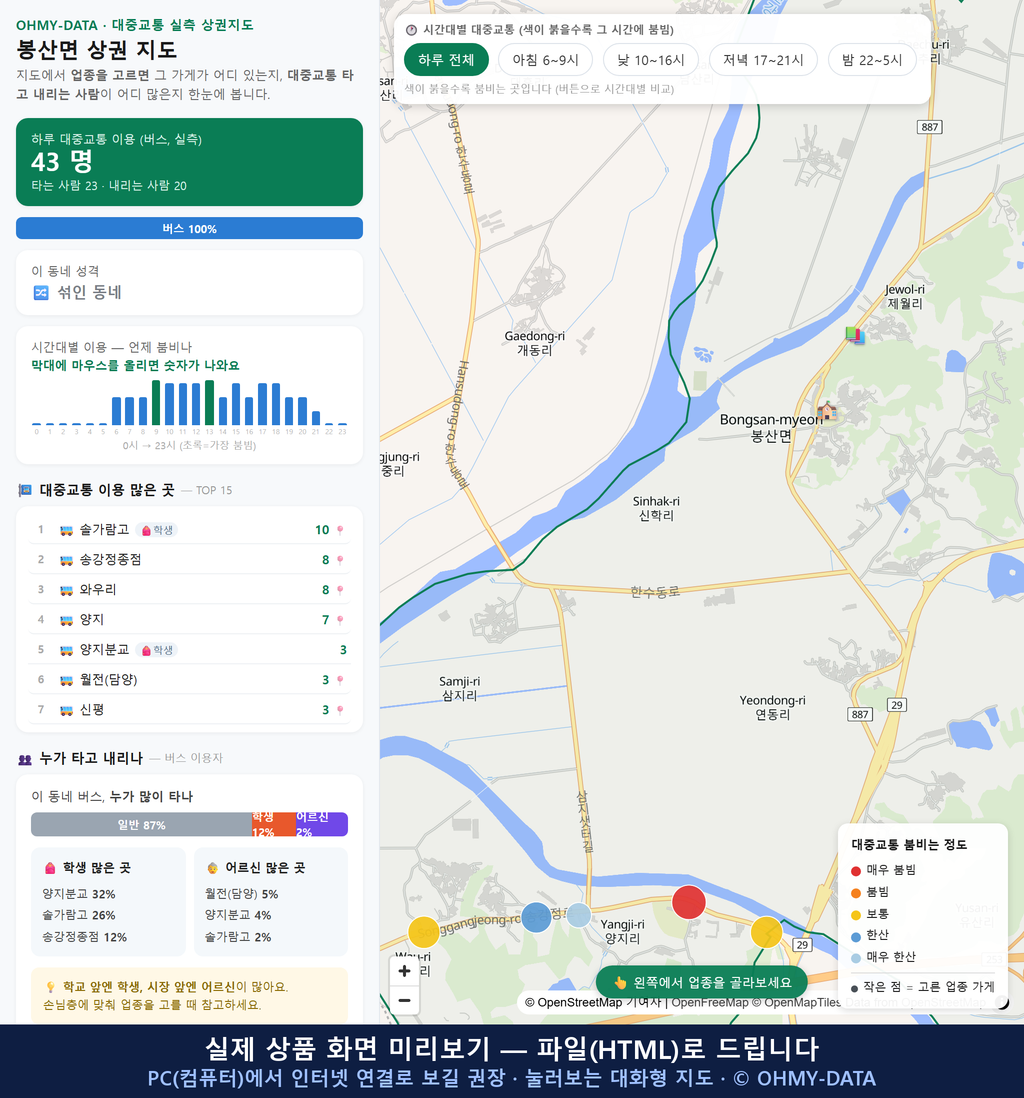The width and height of the screenshot is (1024, 1098).
Task: Click the green peak bar at hour 9
Action: 155,403
